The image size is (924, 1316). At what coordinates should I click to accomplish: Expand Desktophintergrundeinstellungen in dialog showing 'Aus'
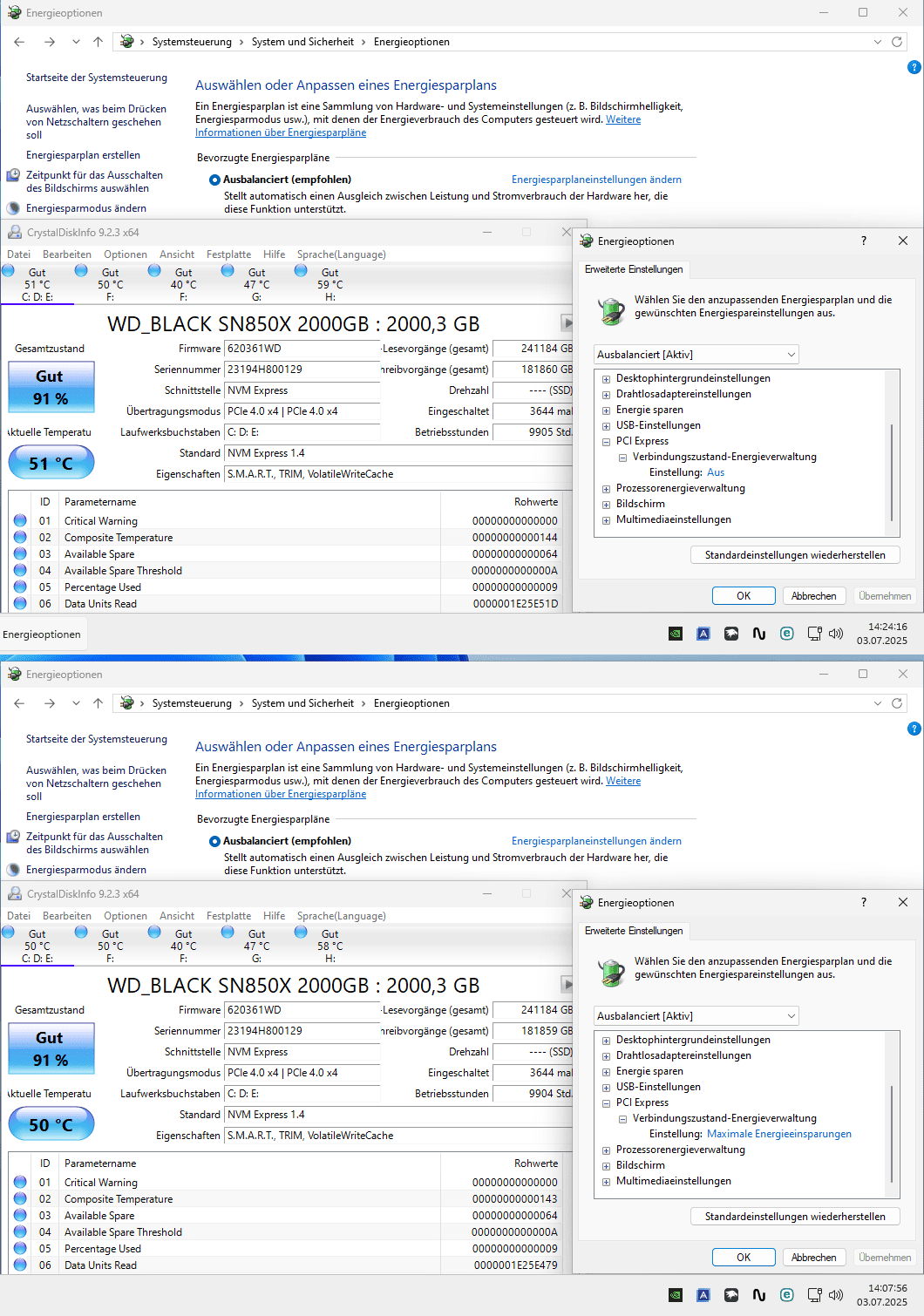606,379
